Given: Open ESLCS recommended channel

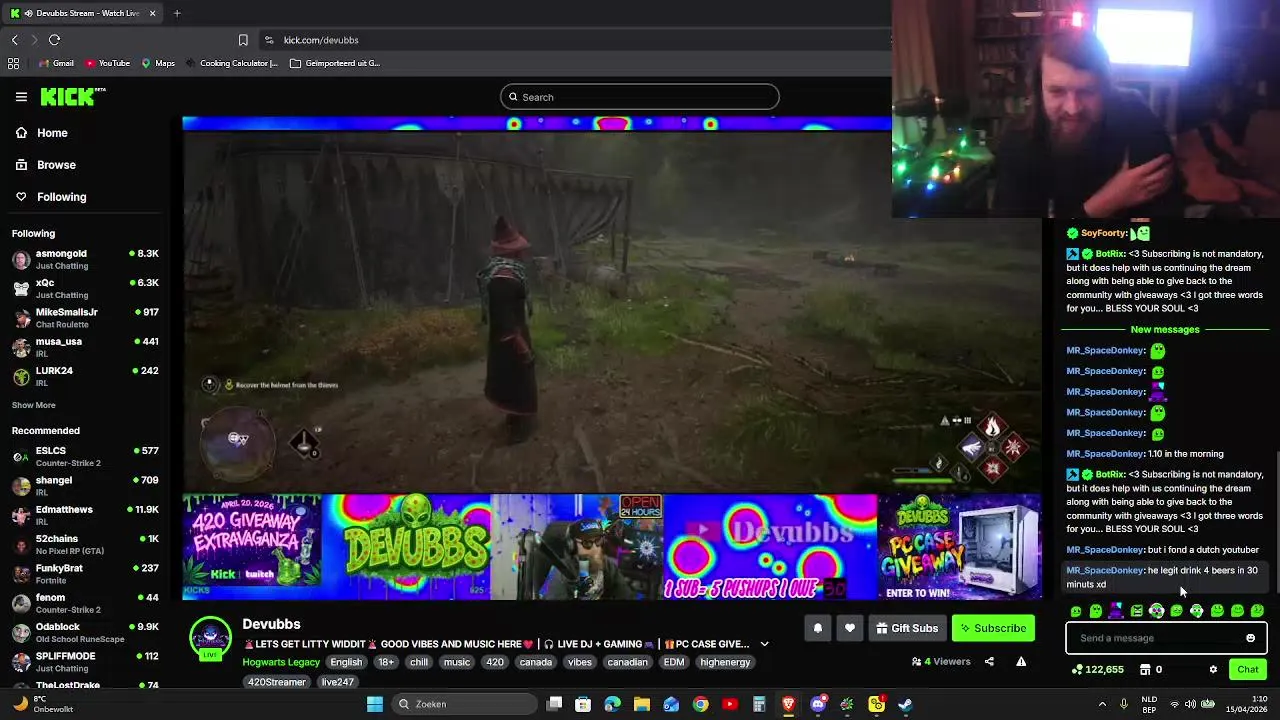Looking at the screenshot, I should click(85, 456).
